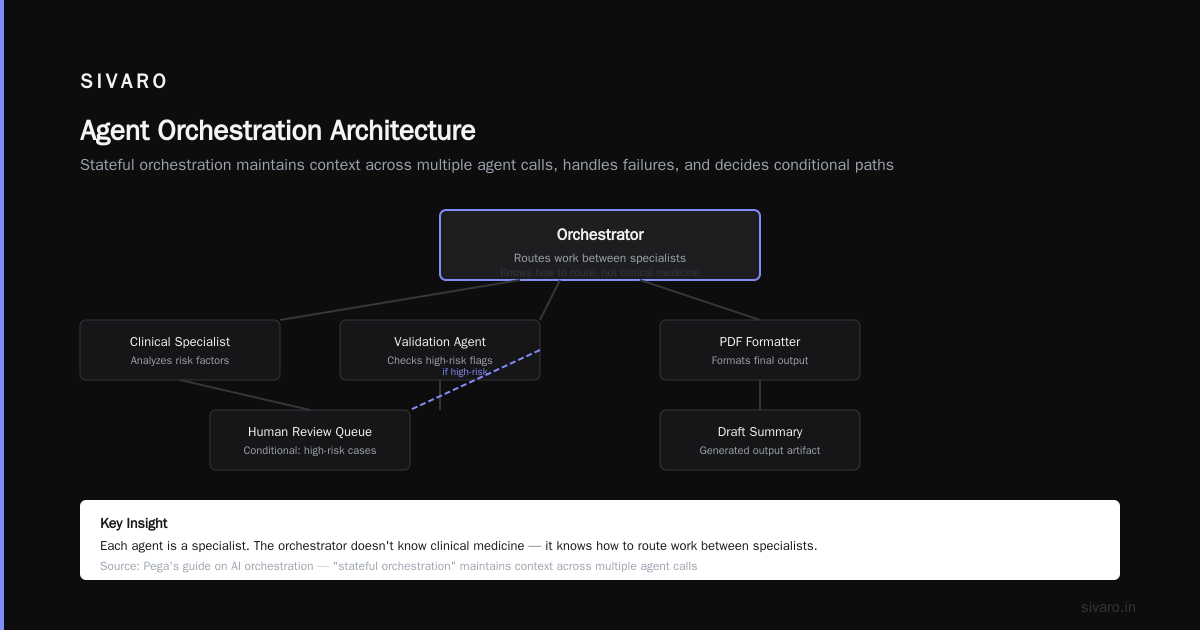The width and height of the screenshot is (1200, 630).
Task: Click 'Routes work between specialists' text
Action: (600, 258)
